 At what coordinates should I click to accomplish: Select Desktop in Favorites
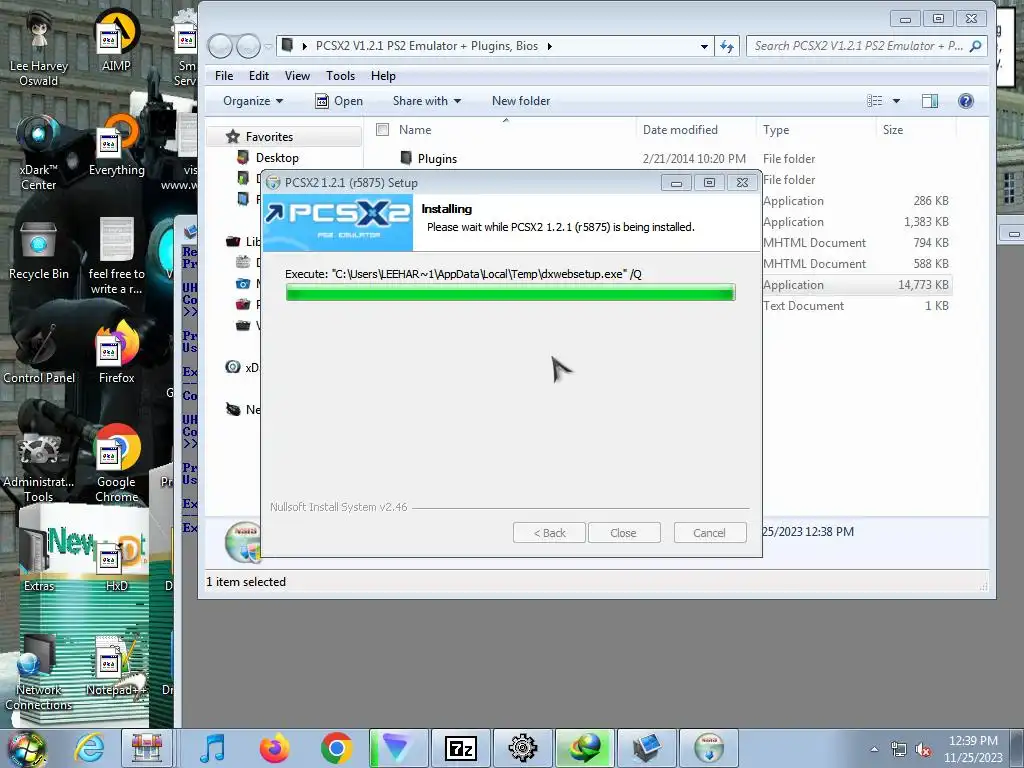point(277,157)
